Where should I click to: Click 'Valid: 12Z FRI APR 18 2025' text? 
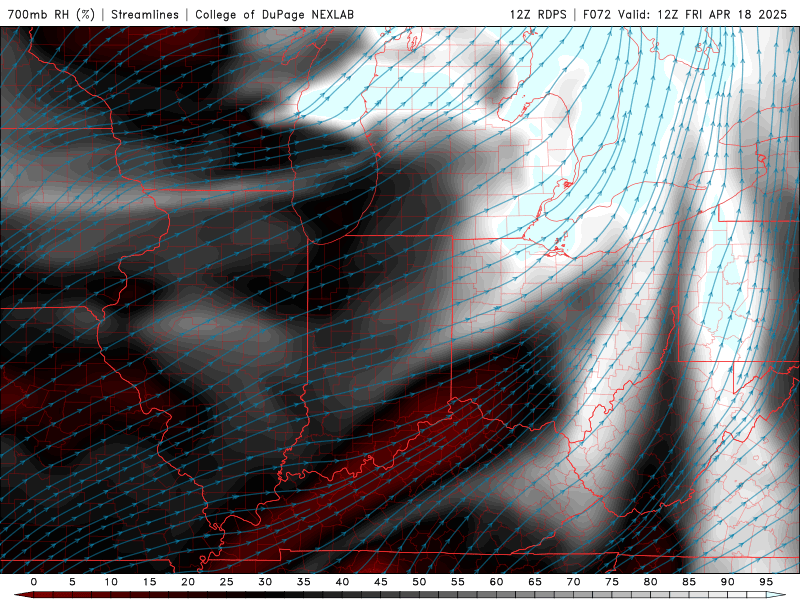pyautogui.click(x=703, y=14)
